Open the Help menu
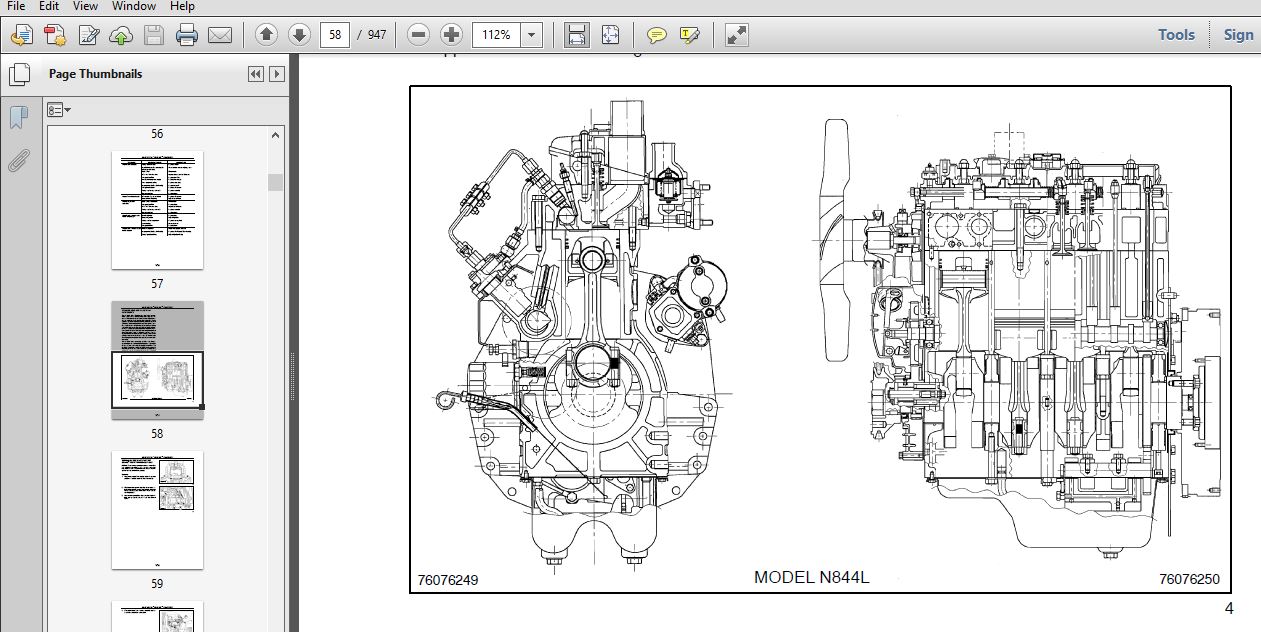1261x632 pixels. click(x=182, y=6)
